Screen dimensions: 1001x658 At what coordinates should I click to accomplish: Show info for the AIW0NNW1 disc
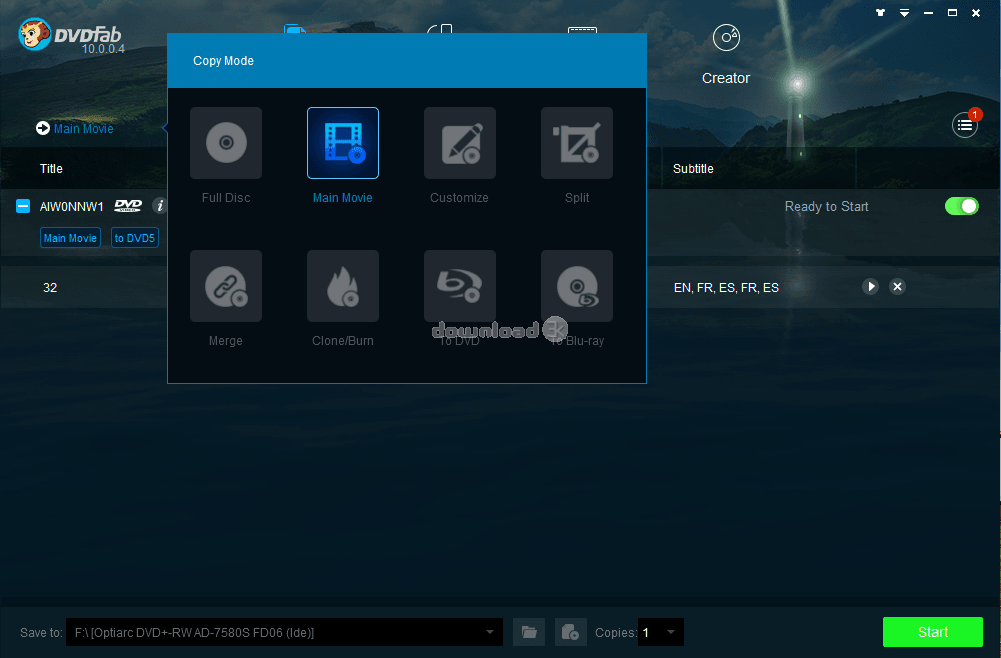pos(160,206)
